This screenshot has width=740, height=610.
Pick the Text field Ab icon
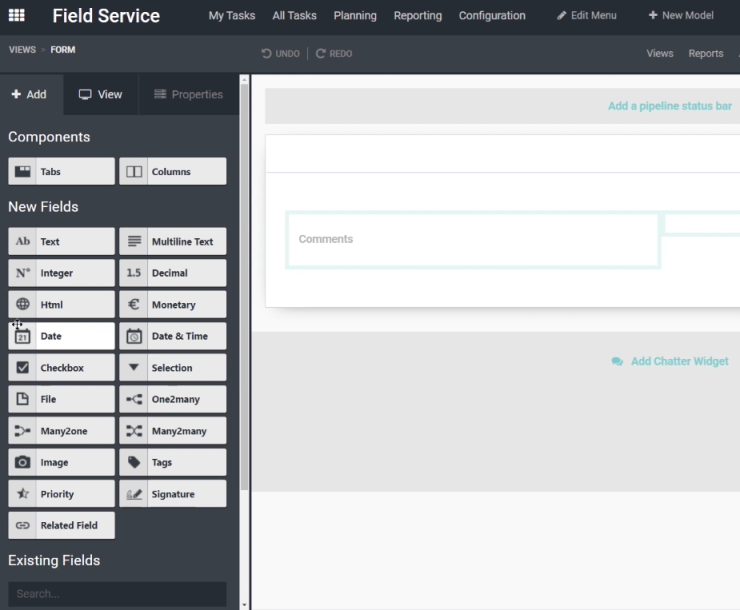pos(23,241)
